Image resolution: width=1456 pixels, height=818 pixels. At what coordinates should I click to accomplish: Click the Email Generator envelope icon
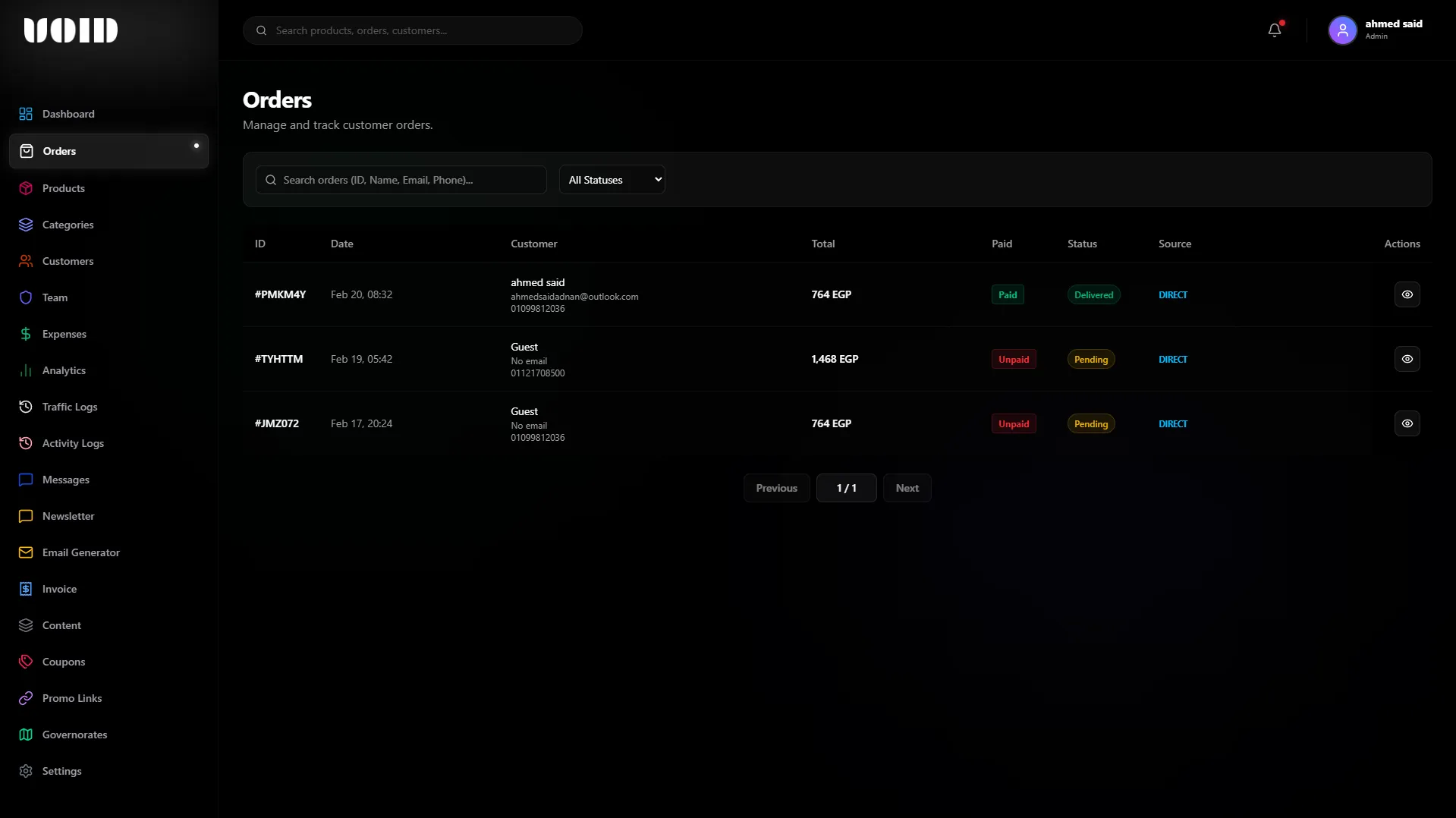pos(26,552)
